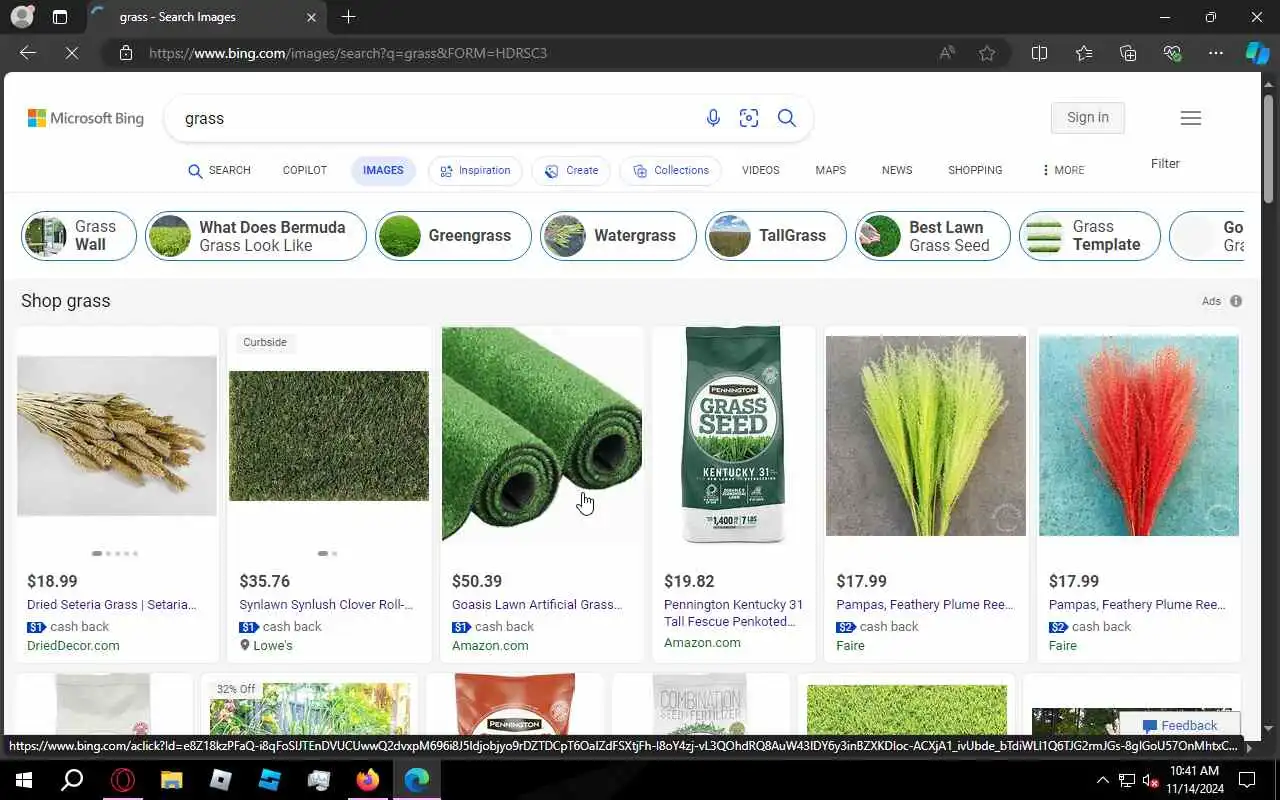Expand the MORE menu
Screen dimensions: 1280x800
coord(1062,170)
